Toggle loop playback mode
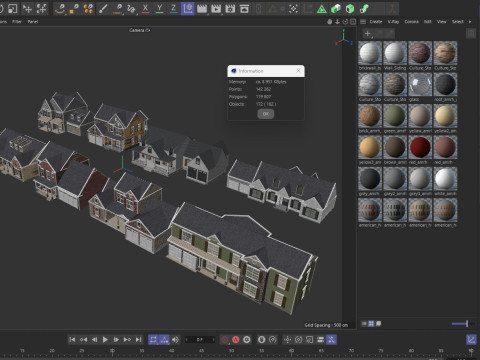Viewport: 480px width, 360px height. pos(153,340)
